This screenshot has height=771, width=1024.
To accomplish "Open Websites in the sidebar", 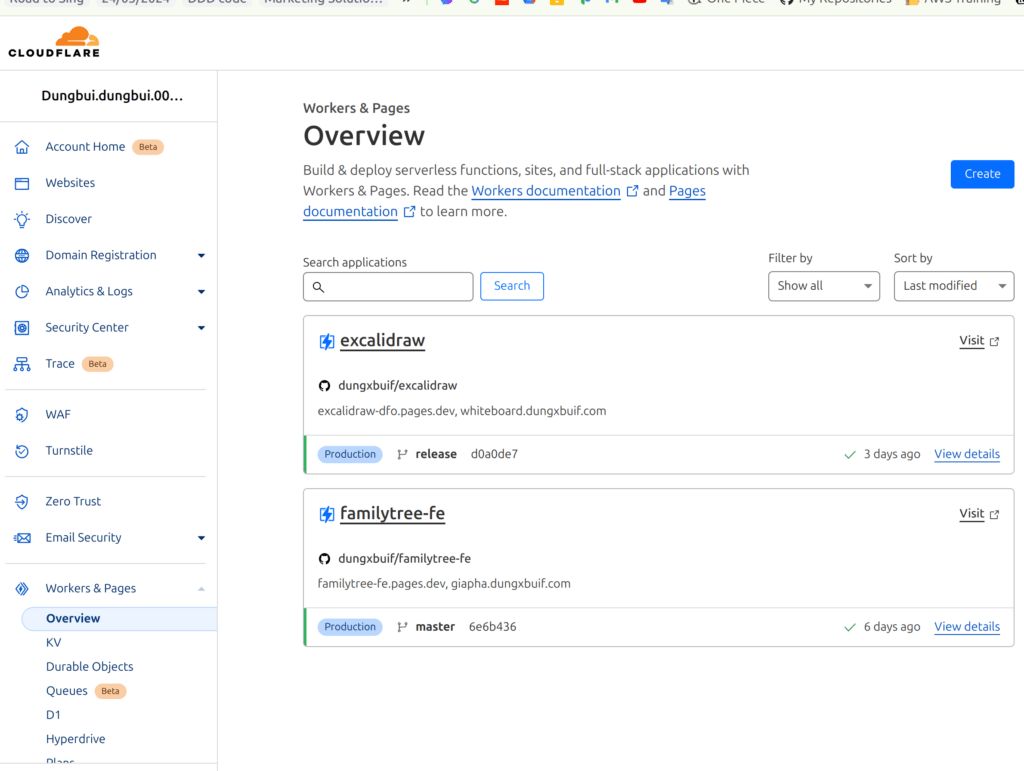I will (70, 183).
